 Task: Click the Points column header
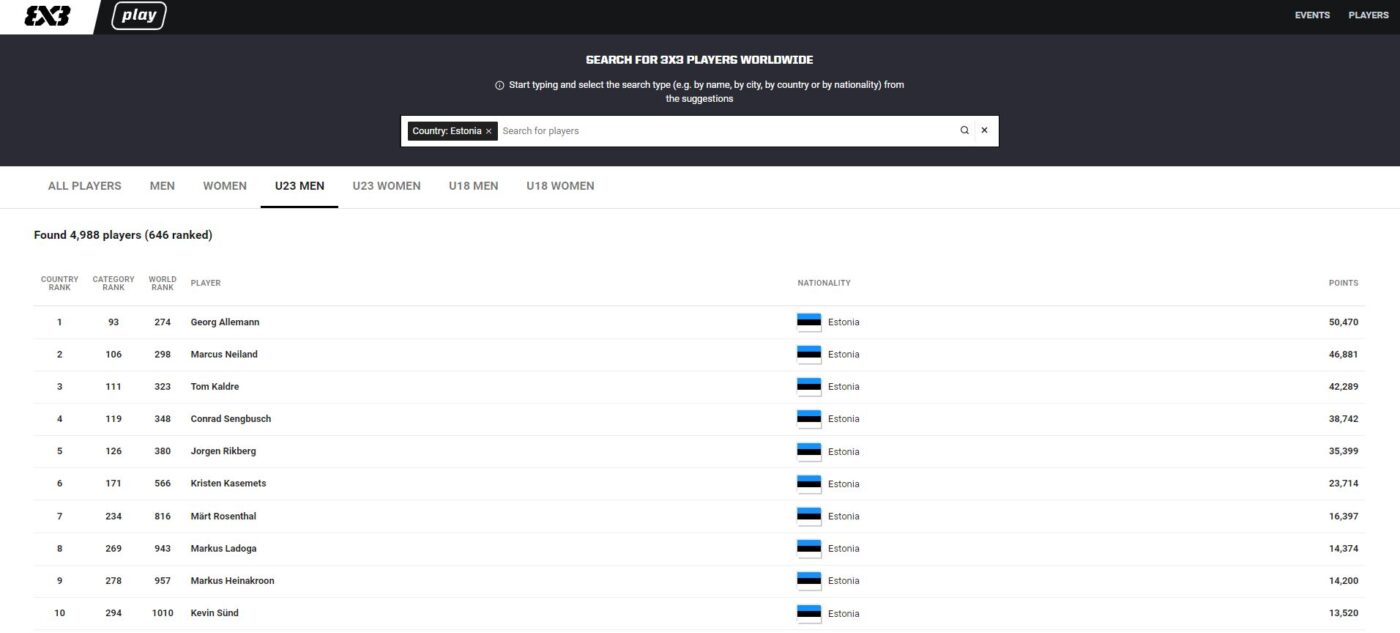(x=1343, y=283)
